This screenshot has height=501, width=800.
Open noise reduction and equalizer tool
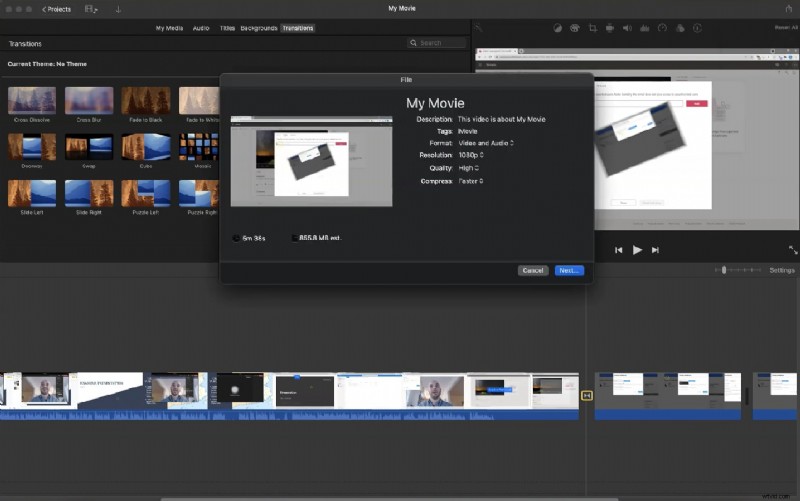click(x=645, y=28)
